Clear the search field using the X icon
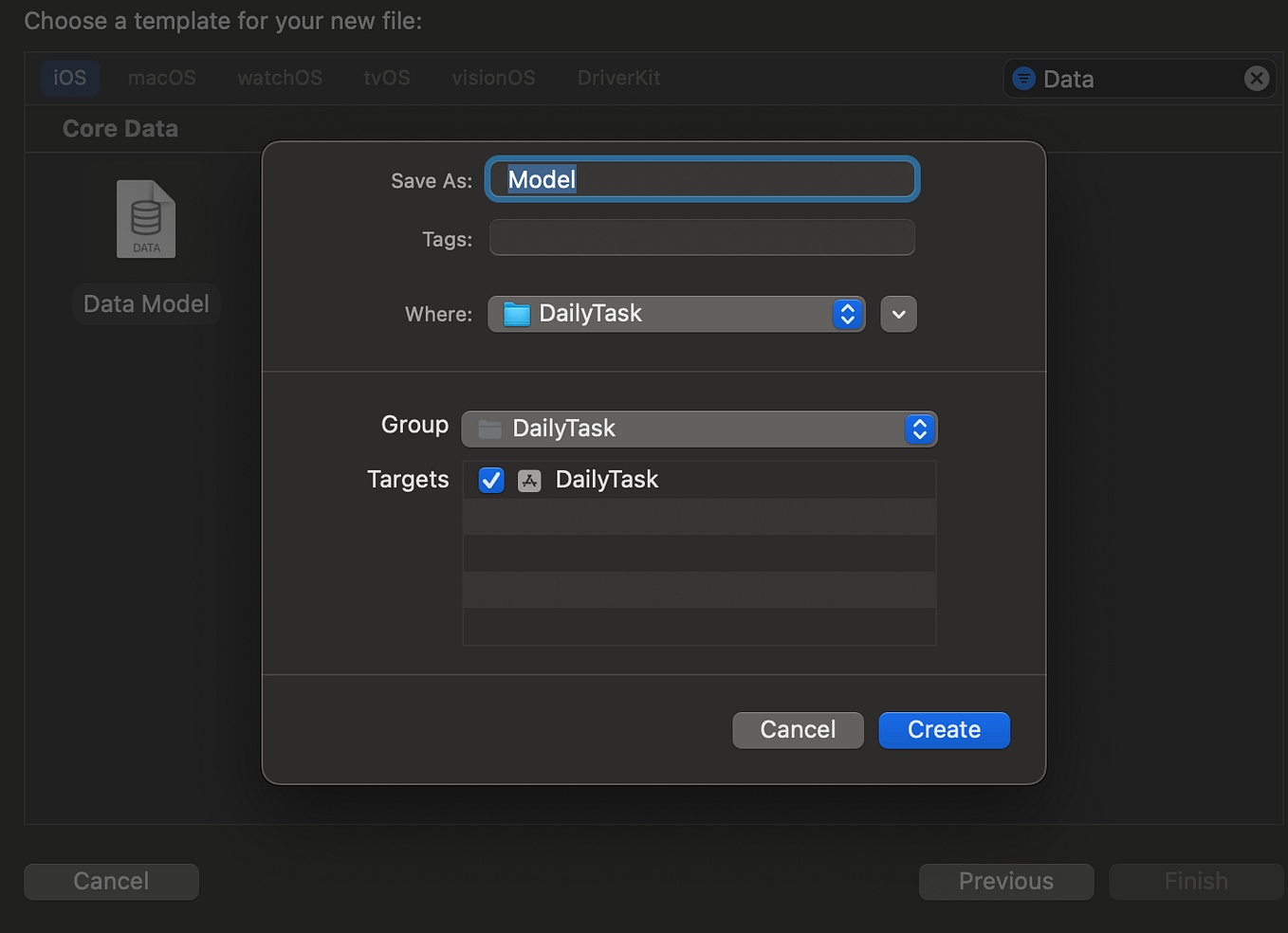This screenshot has height=933, width=1288. (x=1257, y=78)
